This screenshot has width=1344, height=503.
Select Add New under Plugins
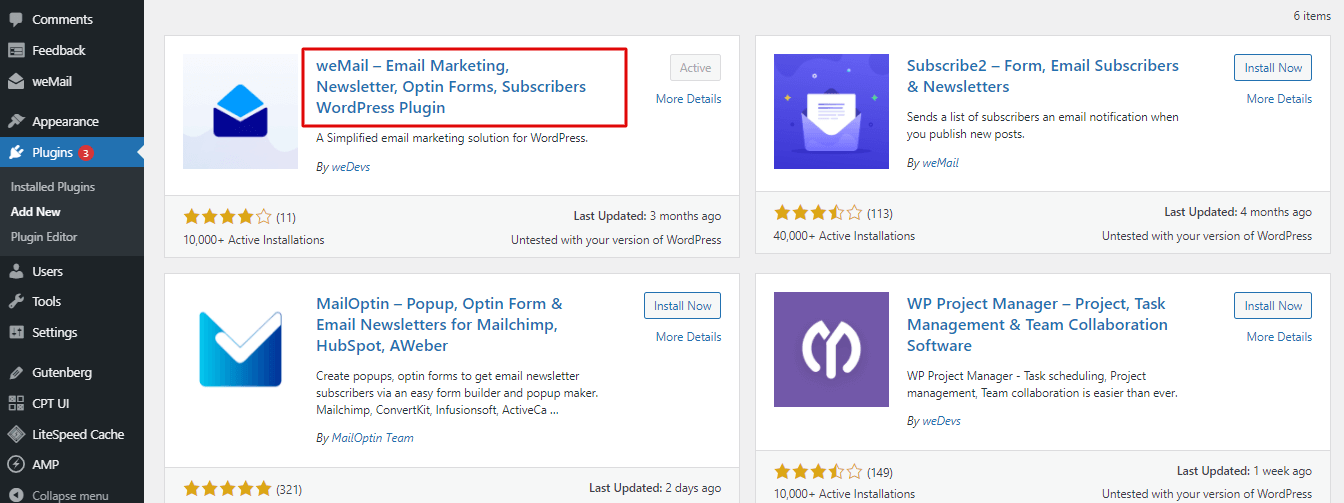(36, 212)
